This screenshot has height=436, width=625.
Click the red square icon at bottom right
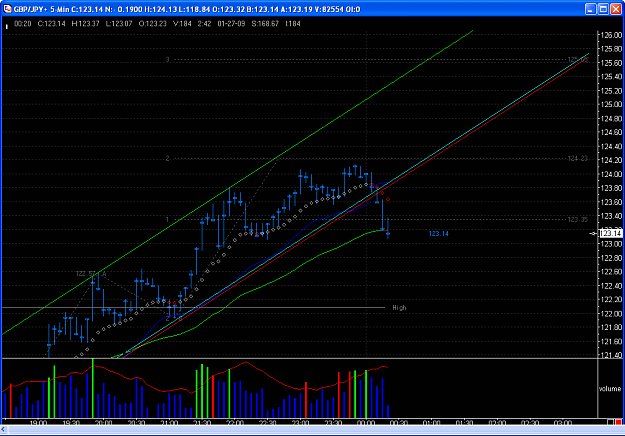619,422
